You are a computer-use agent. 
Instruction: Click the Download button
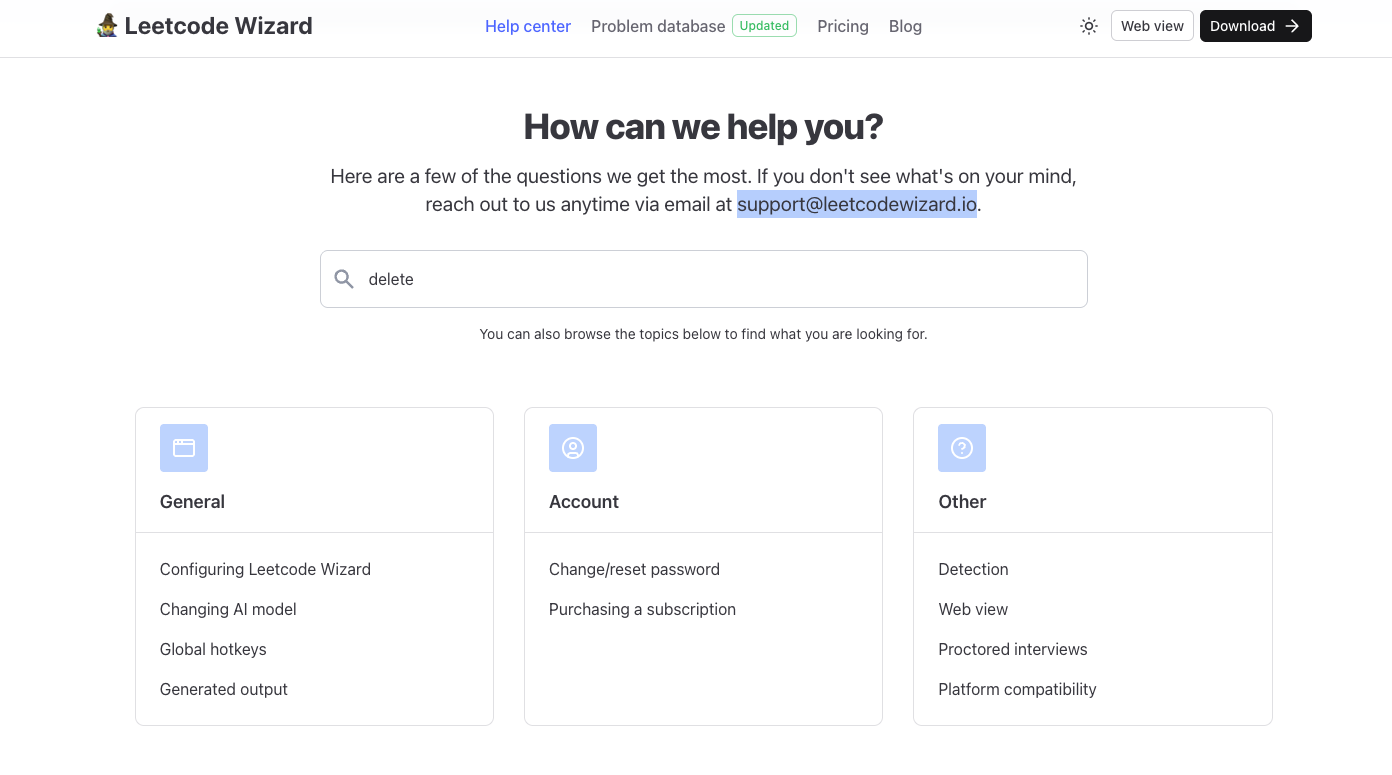(x=1255, y=26)
